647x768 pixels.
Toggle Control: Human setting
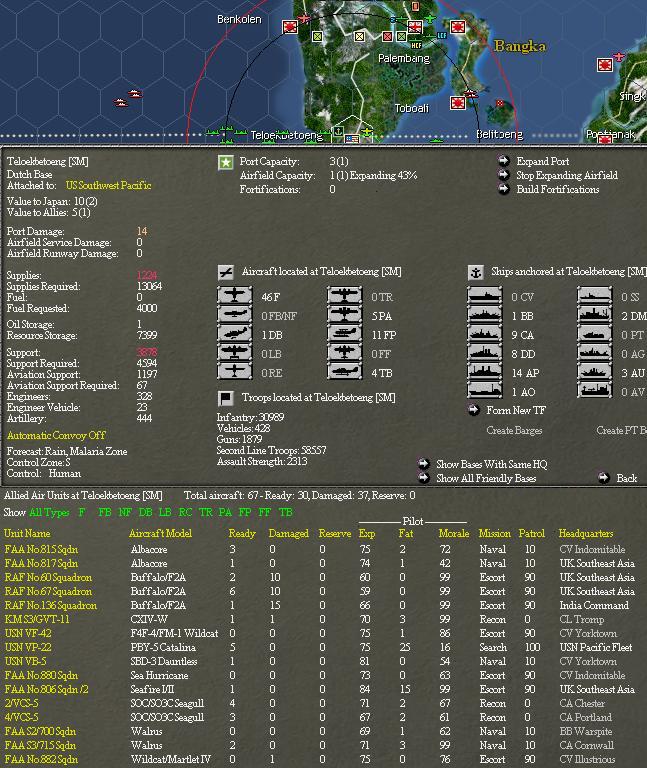44,474
